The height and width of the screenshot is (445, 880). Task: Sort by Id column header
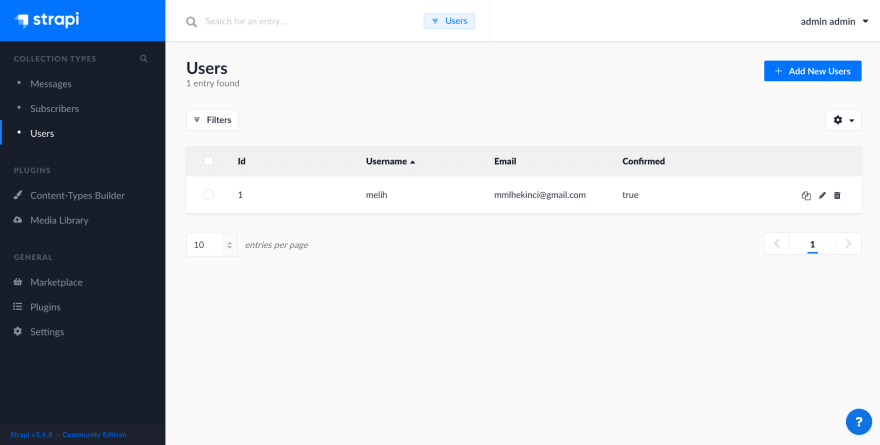tap(241, 161)
